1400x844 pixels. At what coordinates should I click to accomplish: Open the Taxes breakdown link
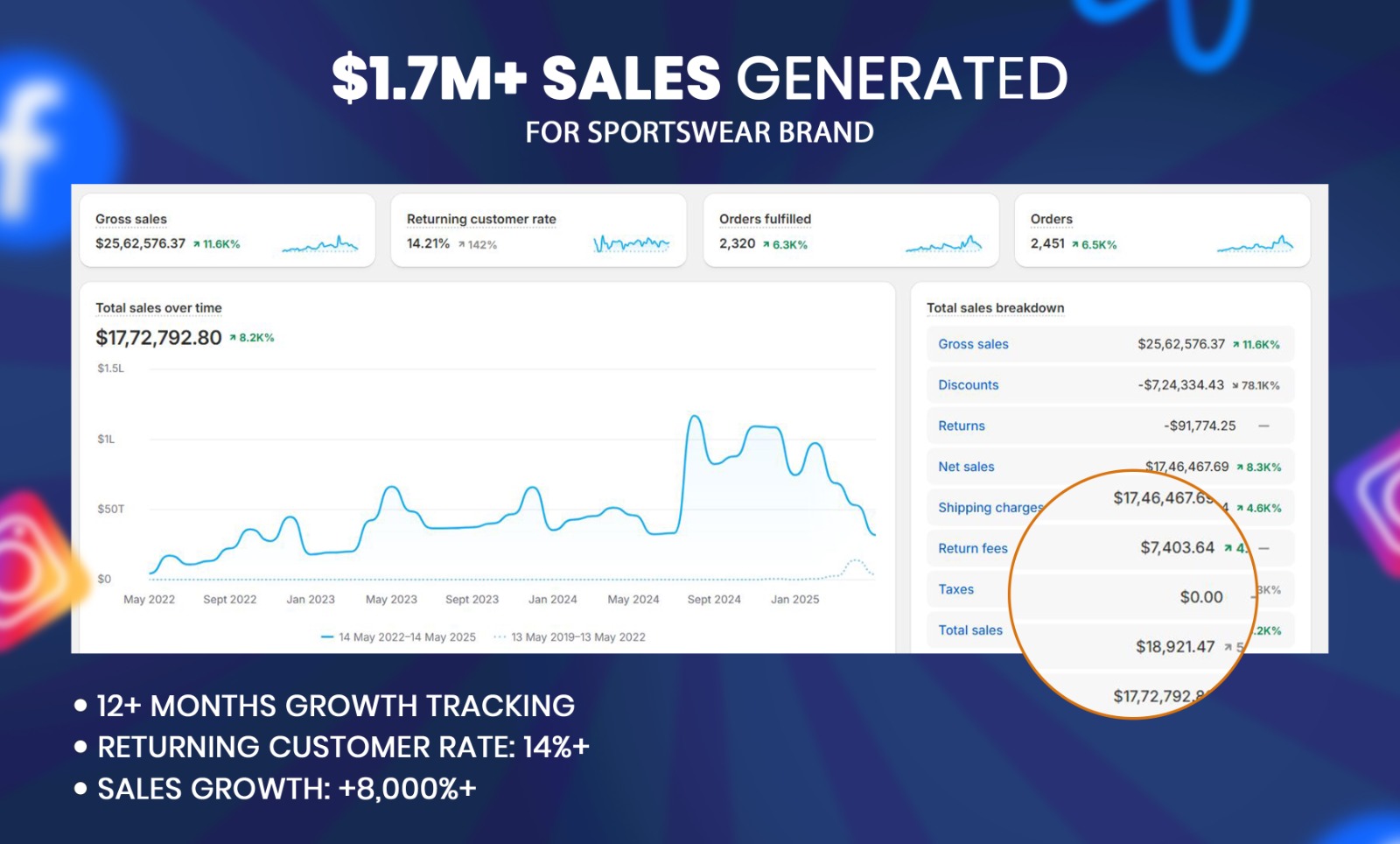click(955, 589)
